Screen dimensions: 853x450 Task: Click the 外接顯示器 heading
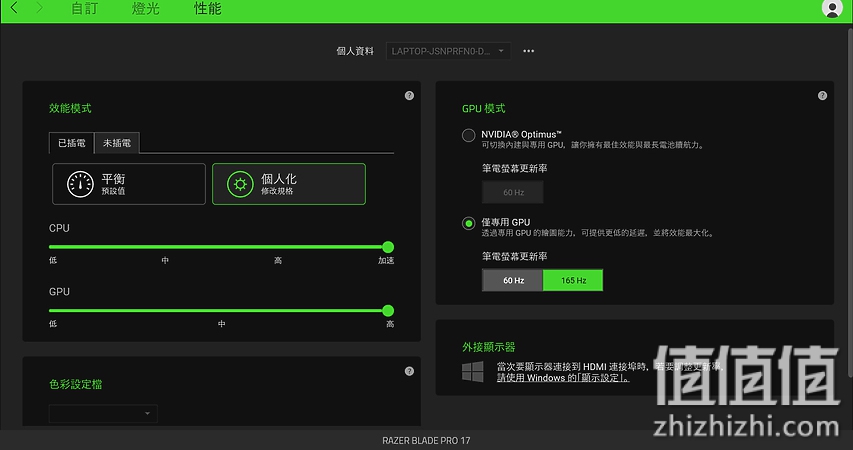[x=489, y=347]
